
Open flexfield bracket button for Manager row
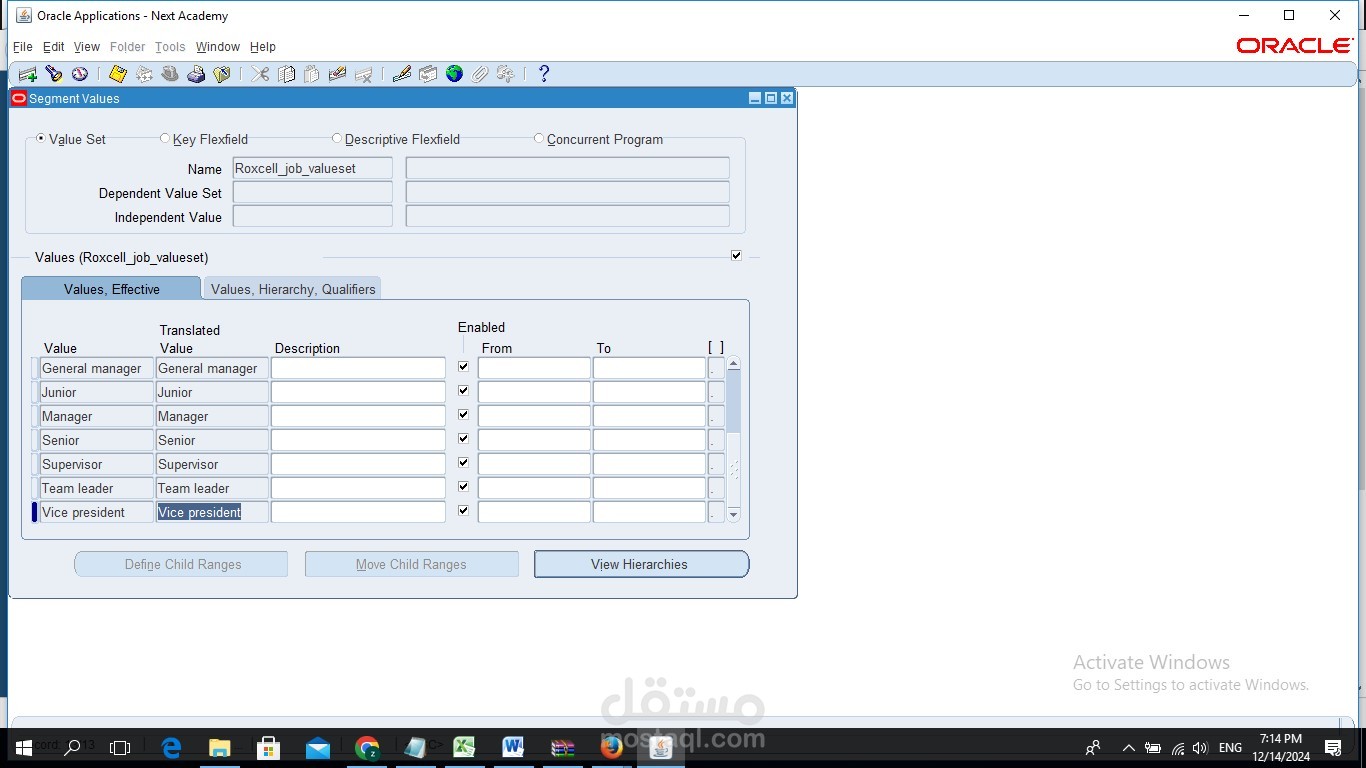pyautogui.click(x=716, y=416)
